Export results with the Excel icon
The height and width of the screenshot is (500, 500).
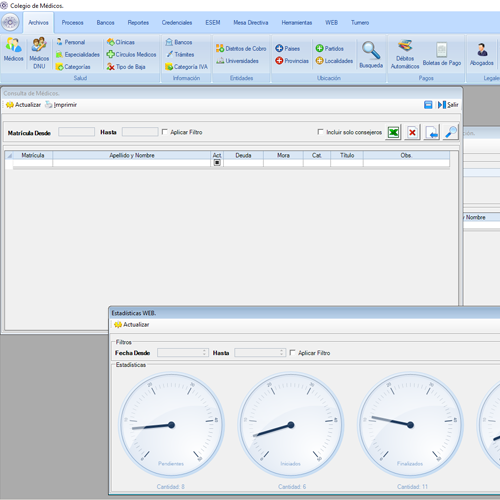pyautogui.click(x=393, y=132)
